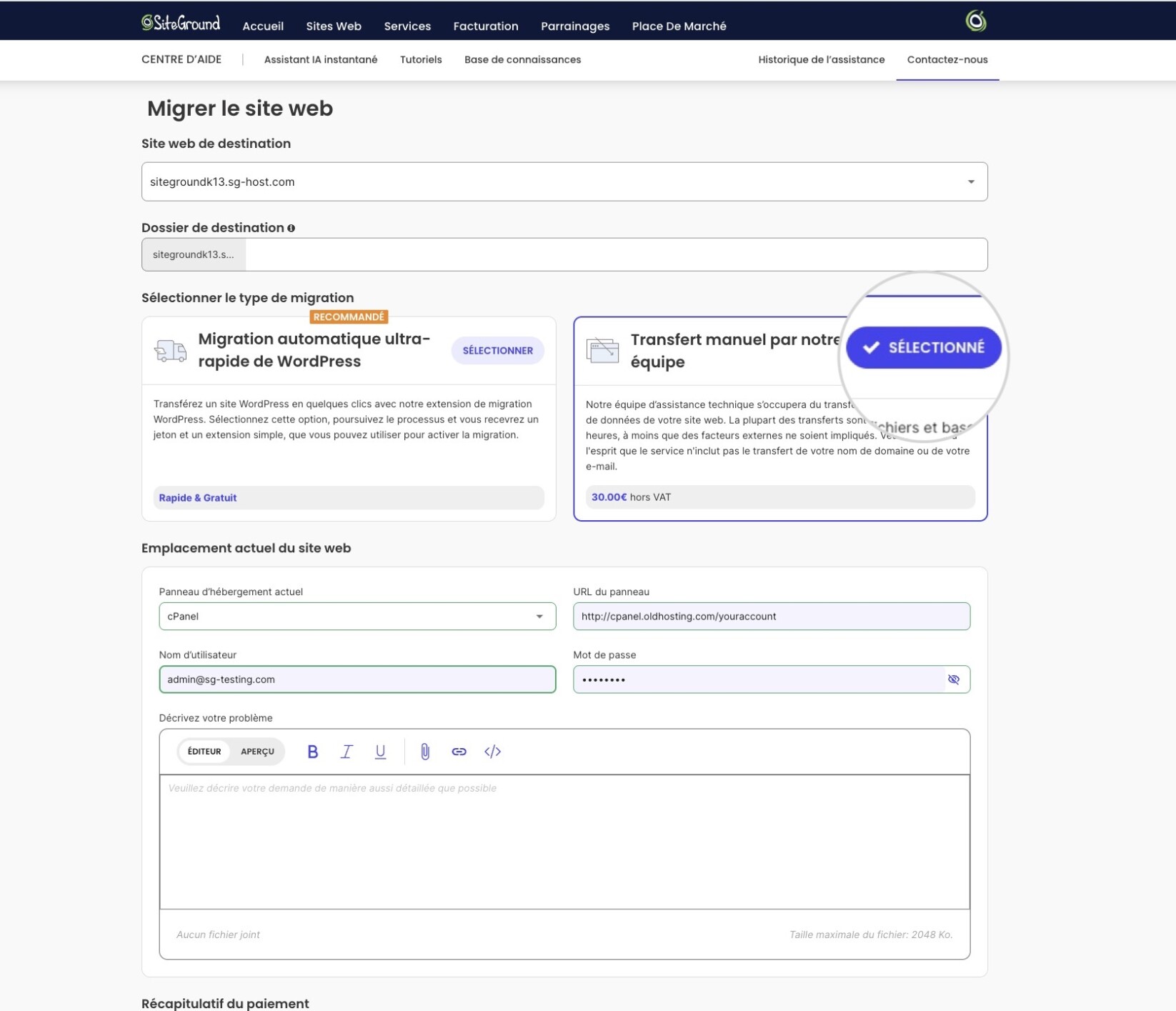Open the Site web de destination dropdown
The width and height of the screenshot is (1176, 1011).
[564, 181]
